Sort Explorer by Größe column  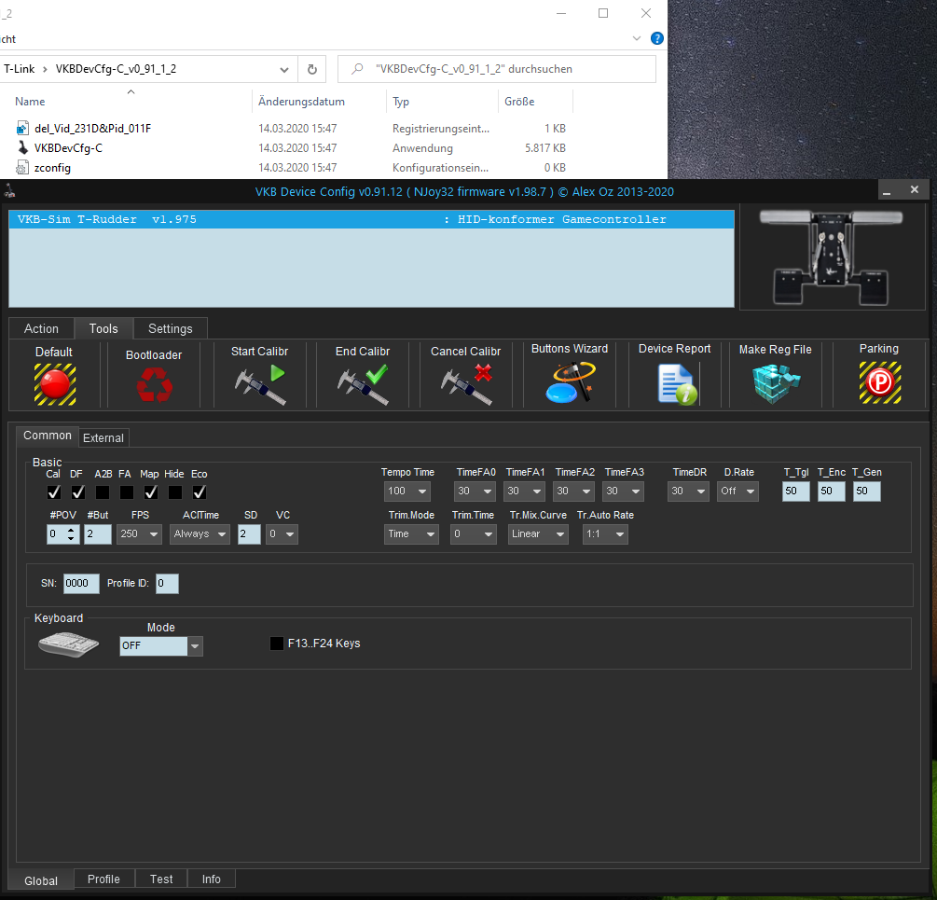[x=519, y=102]
